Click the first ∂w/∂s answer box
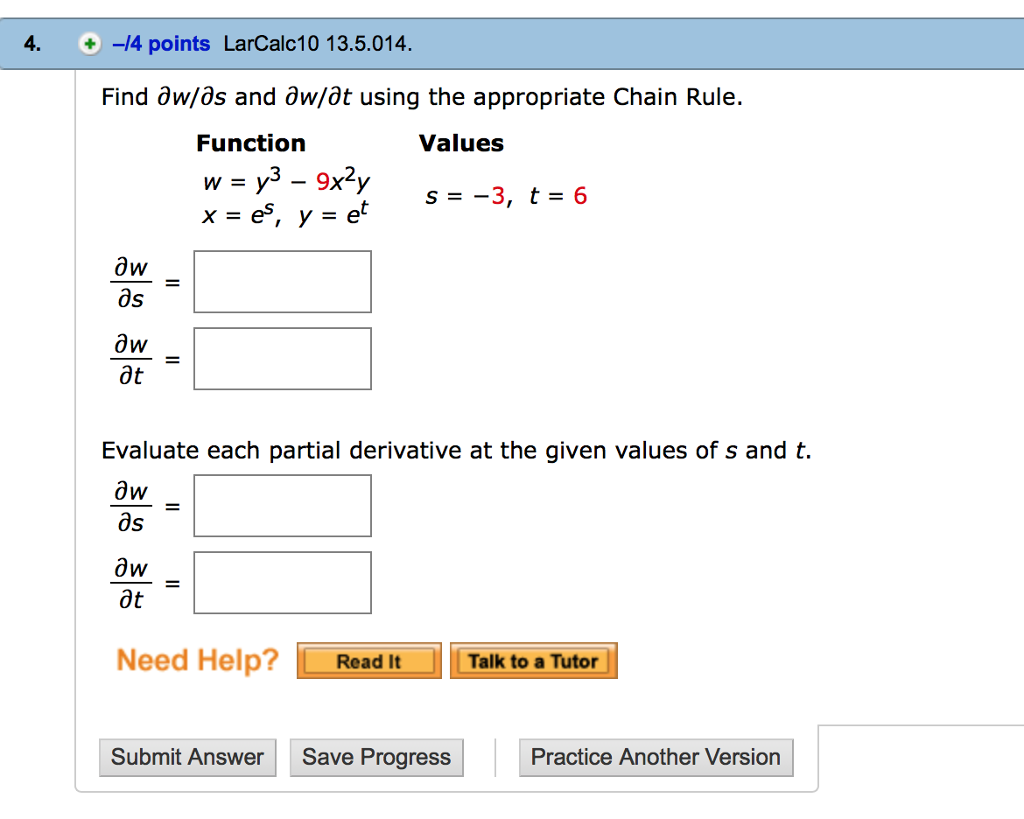Screen dimensions: 1024x819 pyautogui.click(x=282, y=281)
